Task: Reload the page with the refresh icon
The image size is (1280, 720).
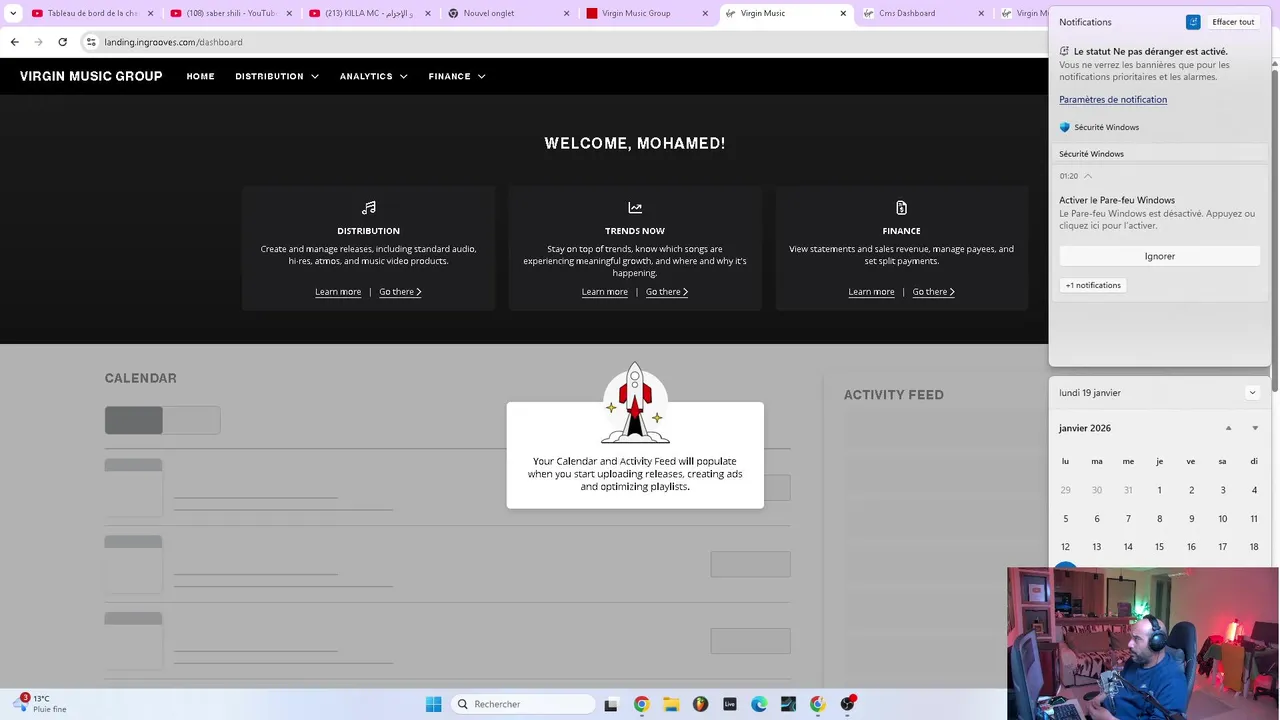Action: tap(62, 42)
